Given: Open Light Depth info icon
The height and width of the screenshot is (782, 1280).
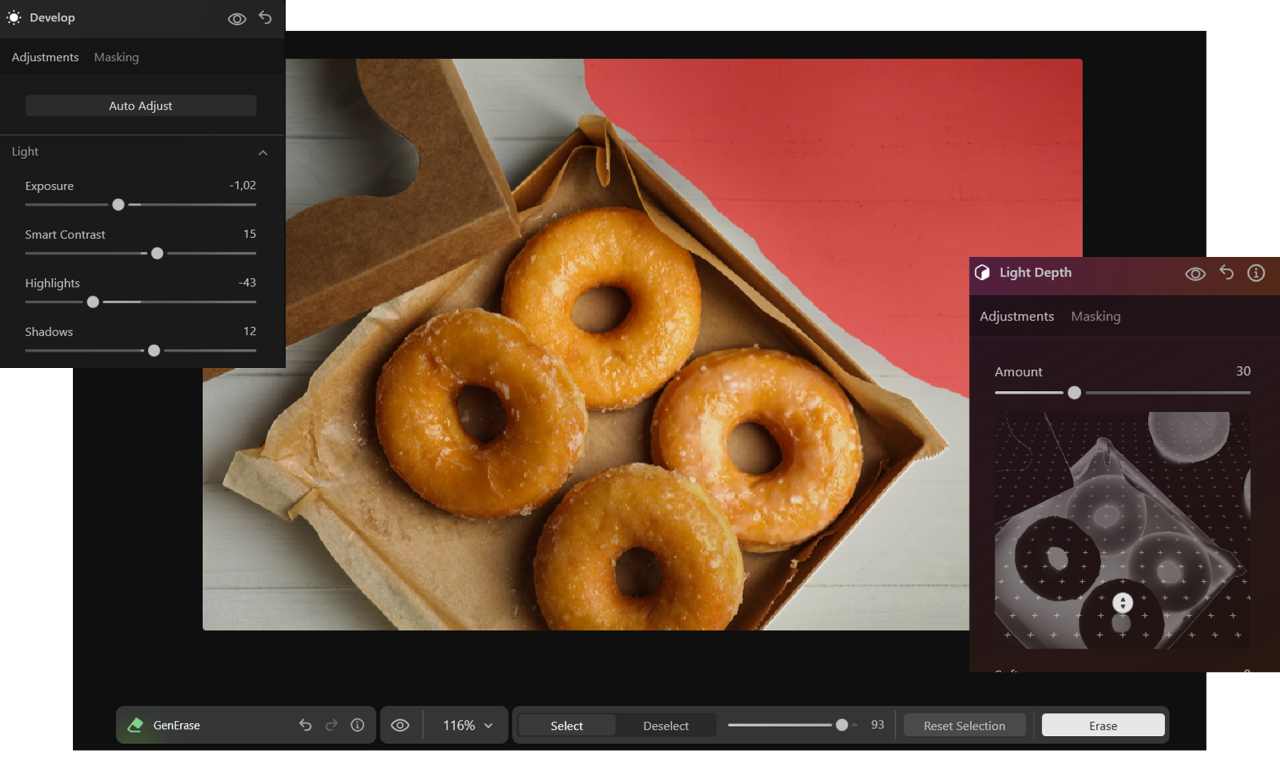Looking at the screenshot, I should pyautogui.click(x=1256, y=273).
